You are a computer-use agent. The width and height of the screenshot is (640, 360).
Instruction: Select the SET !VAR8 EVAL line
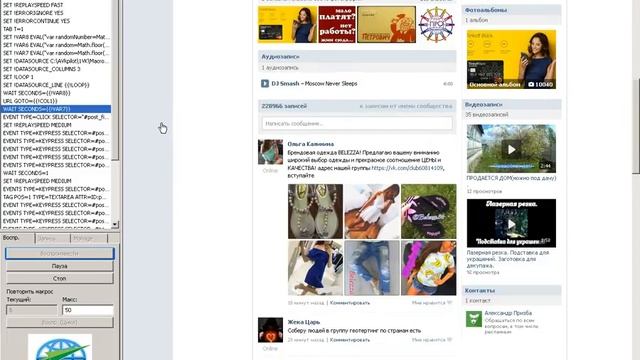[x=56, y=37]
